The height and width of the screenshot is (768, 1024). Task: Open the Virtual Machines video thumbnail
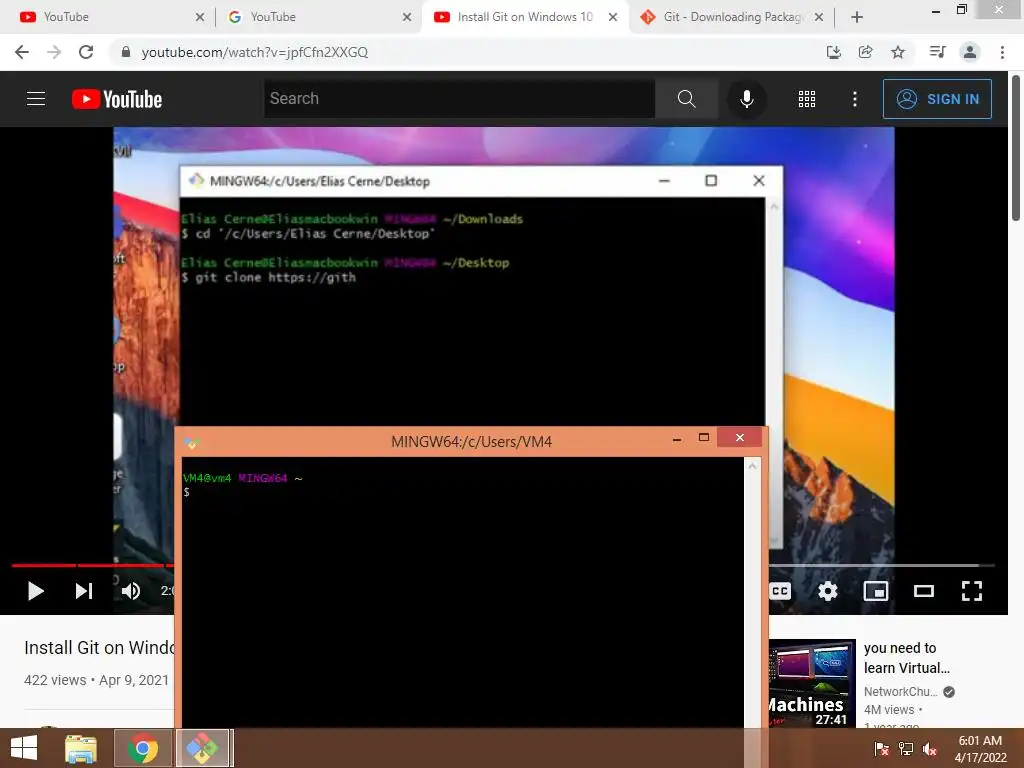812,683
